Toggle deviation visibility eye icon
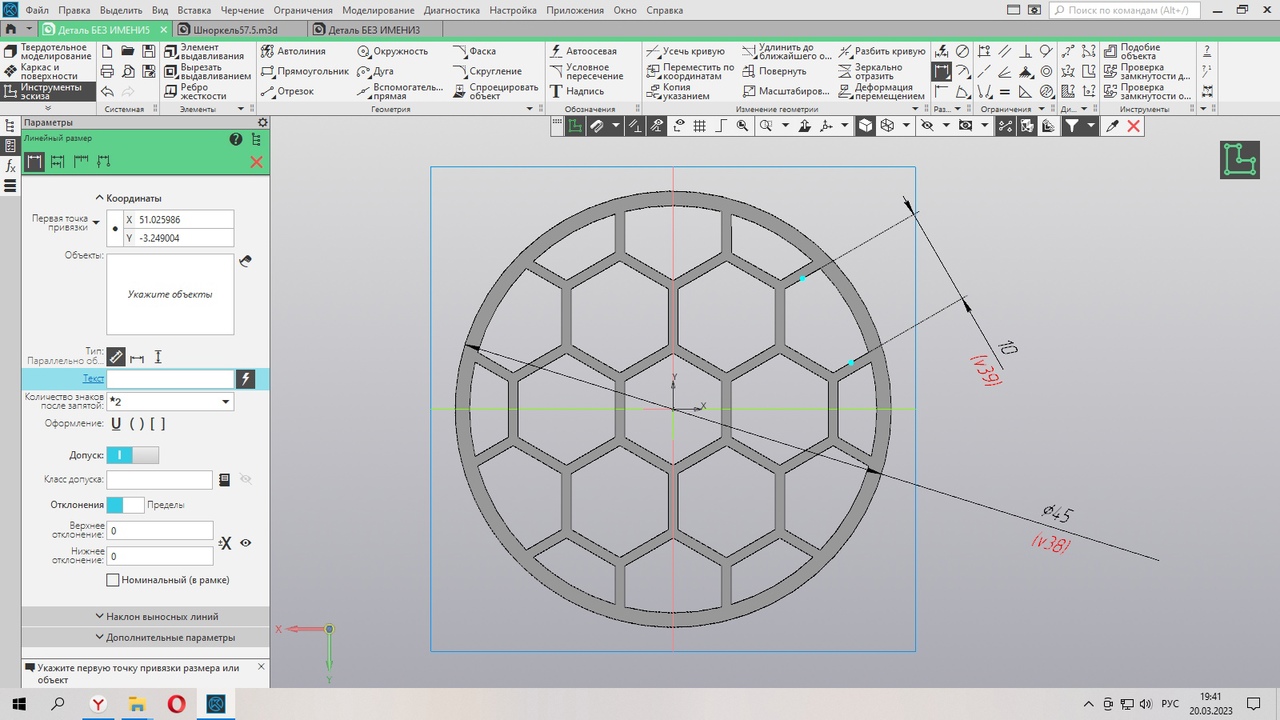Image resolution: width=1280 pixels, height=720 pixels. click(x=245, y=543)
